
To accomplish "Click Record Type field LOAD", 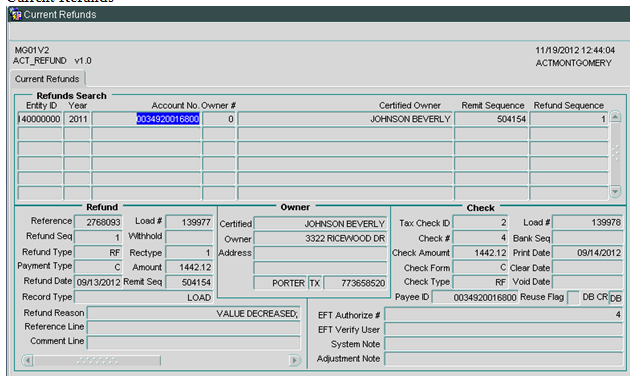I will click(144, 297).
